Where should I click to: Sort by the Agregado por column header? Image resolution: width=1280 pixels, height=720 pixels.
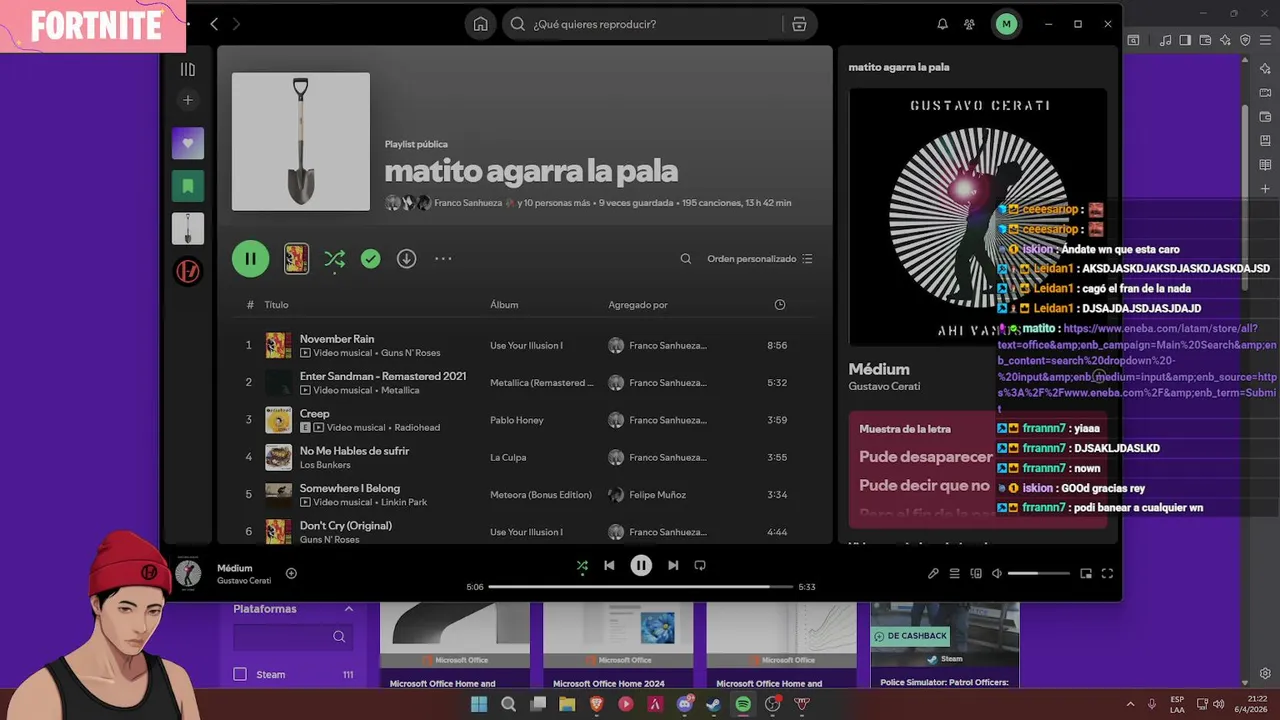638,305
